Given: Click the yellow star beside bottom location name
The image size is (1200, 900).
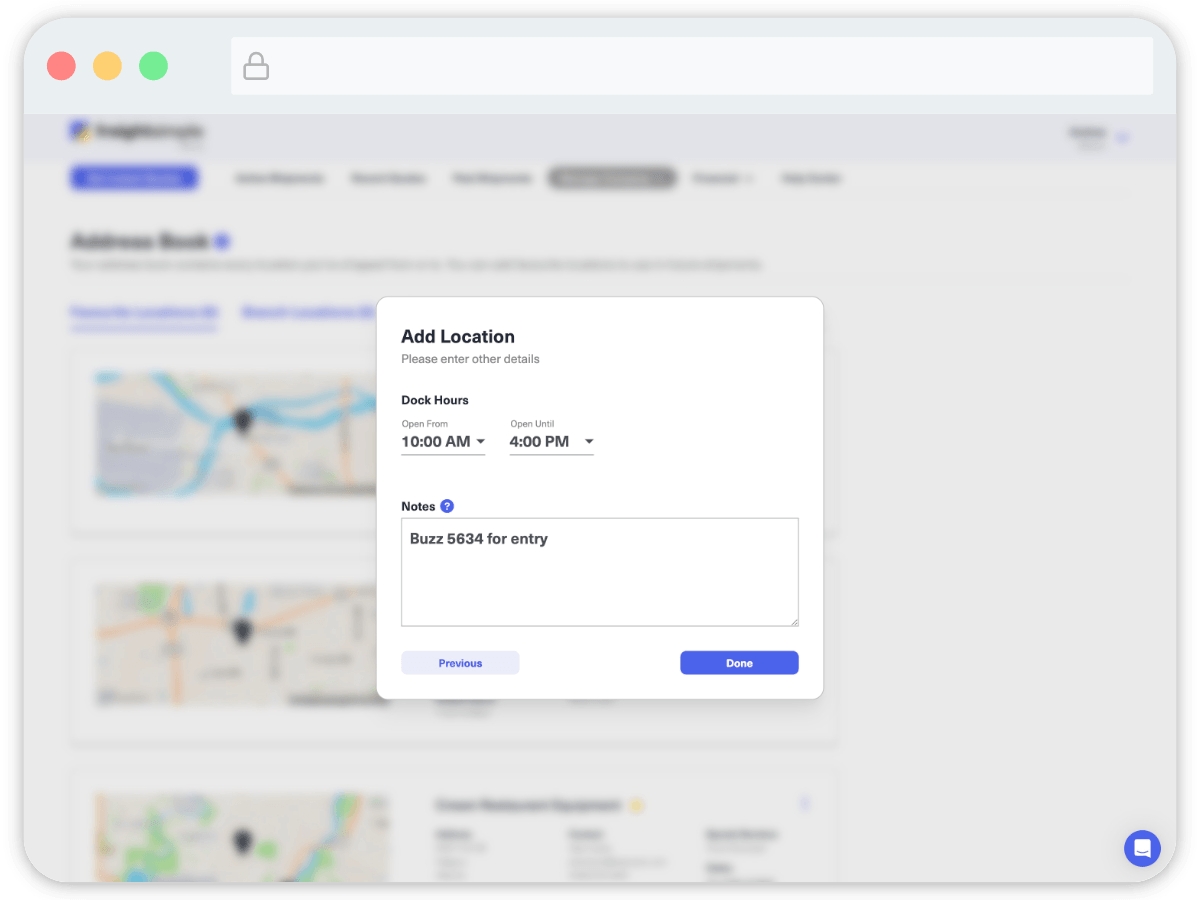Looking at the screenshot, I should click(x=636, y=805).
